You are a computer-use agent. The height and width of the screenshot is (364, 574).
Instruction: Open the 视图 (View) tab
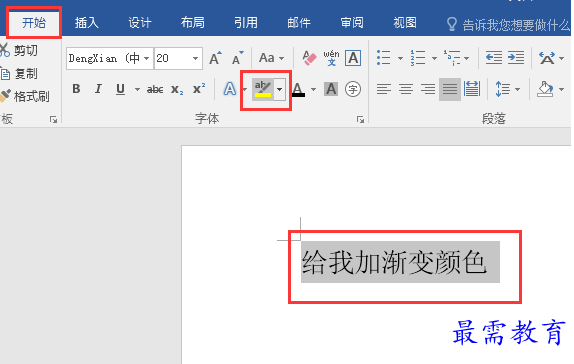click(405, 23)
